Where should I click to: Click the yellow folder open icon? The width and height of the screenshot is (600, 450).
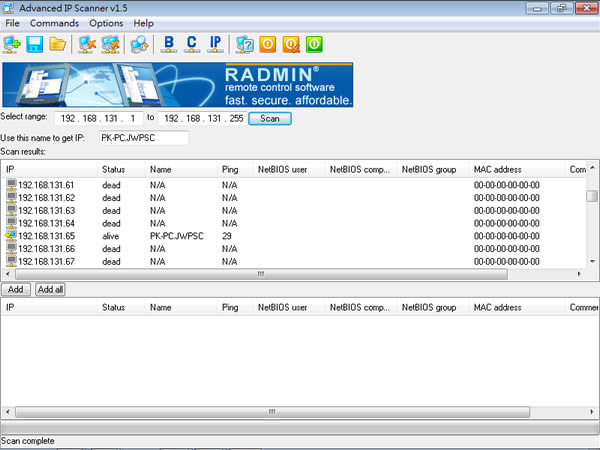click(x=57, y=44)
